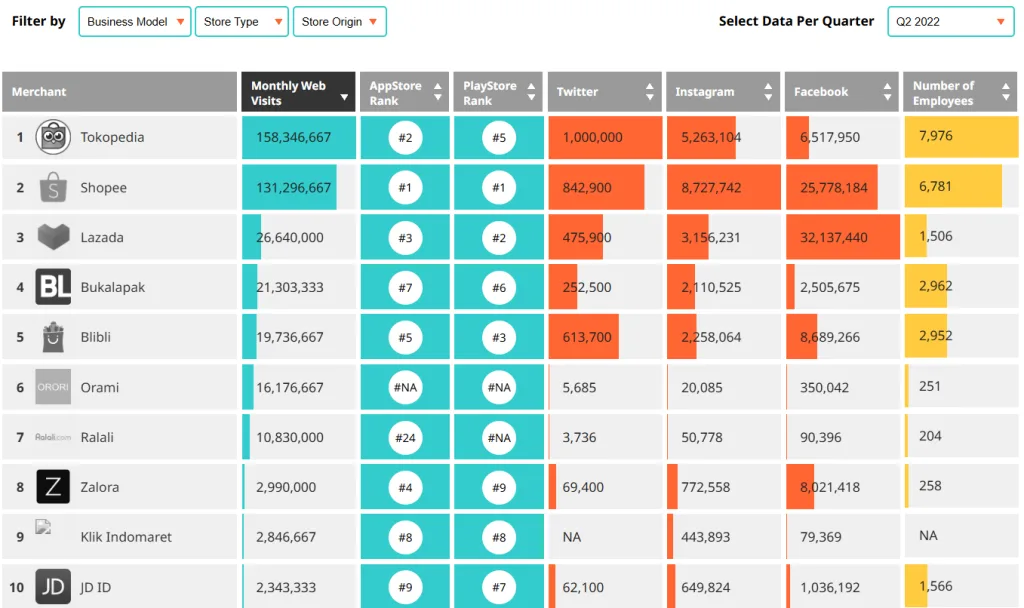Open the Q2 2022 quarter selector
The width and height of the screenshot is (1024, 608).
950,22
